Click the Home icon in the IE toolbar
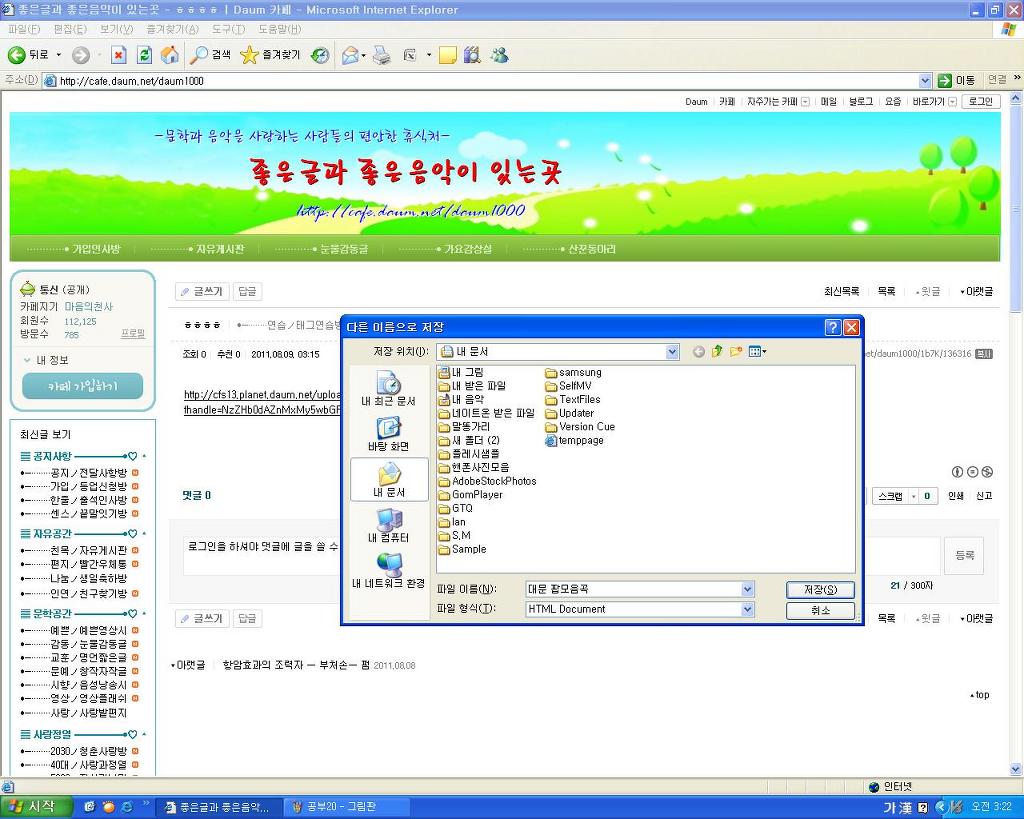Screen dimensions: 1024x819 (169, 55)
